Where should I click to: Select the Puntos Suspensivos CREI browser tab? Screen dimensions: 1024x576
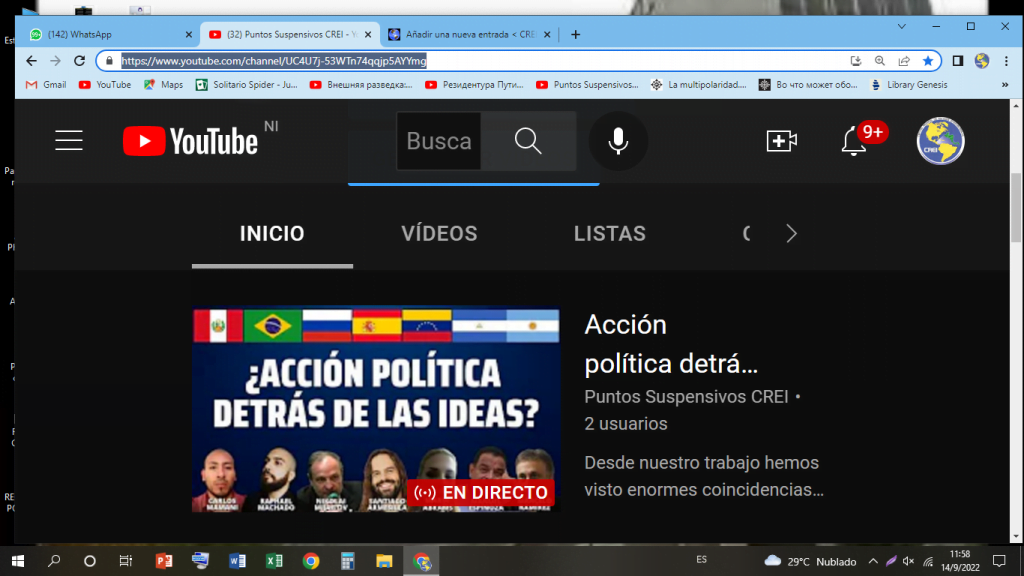coord(290,35)
